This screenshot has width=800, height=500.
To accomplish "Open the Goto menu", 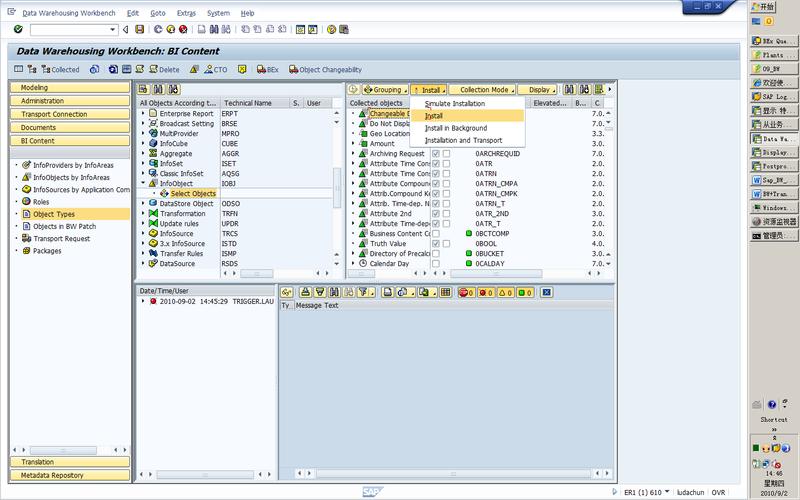I will point(158,13).
